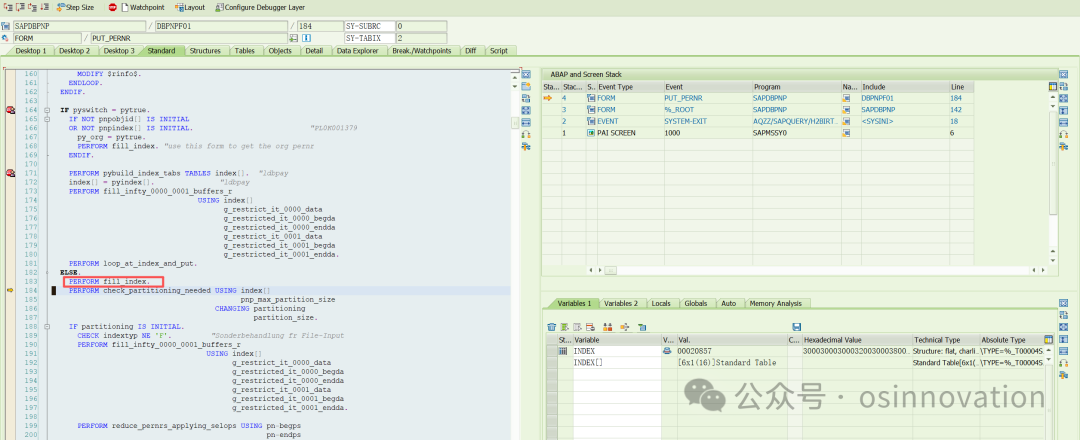The height and width of the screenshot is (440, 1080).
Task: Click the third step (return) icon
Action: click(x=32, y=7)
